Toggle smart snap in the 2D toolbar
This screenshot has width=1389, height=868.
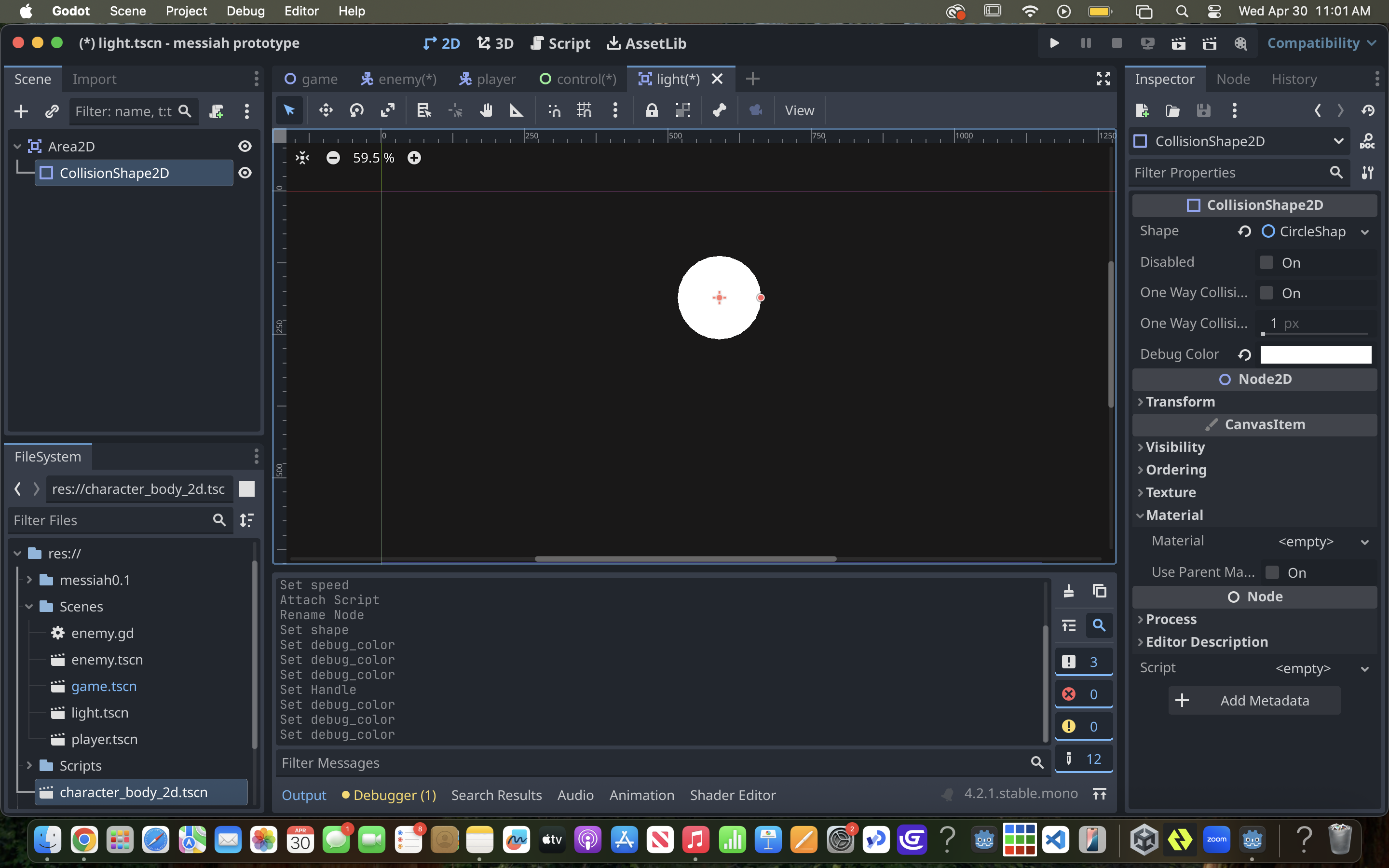(554, 110)
